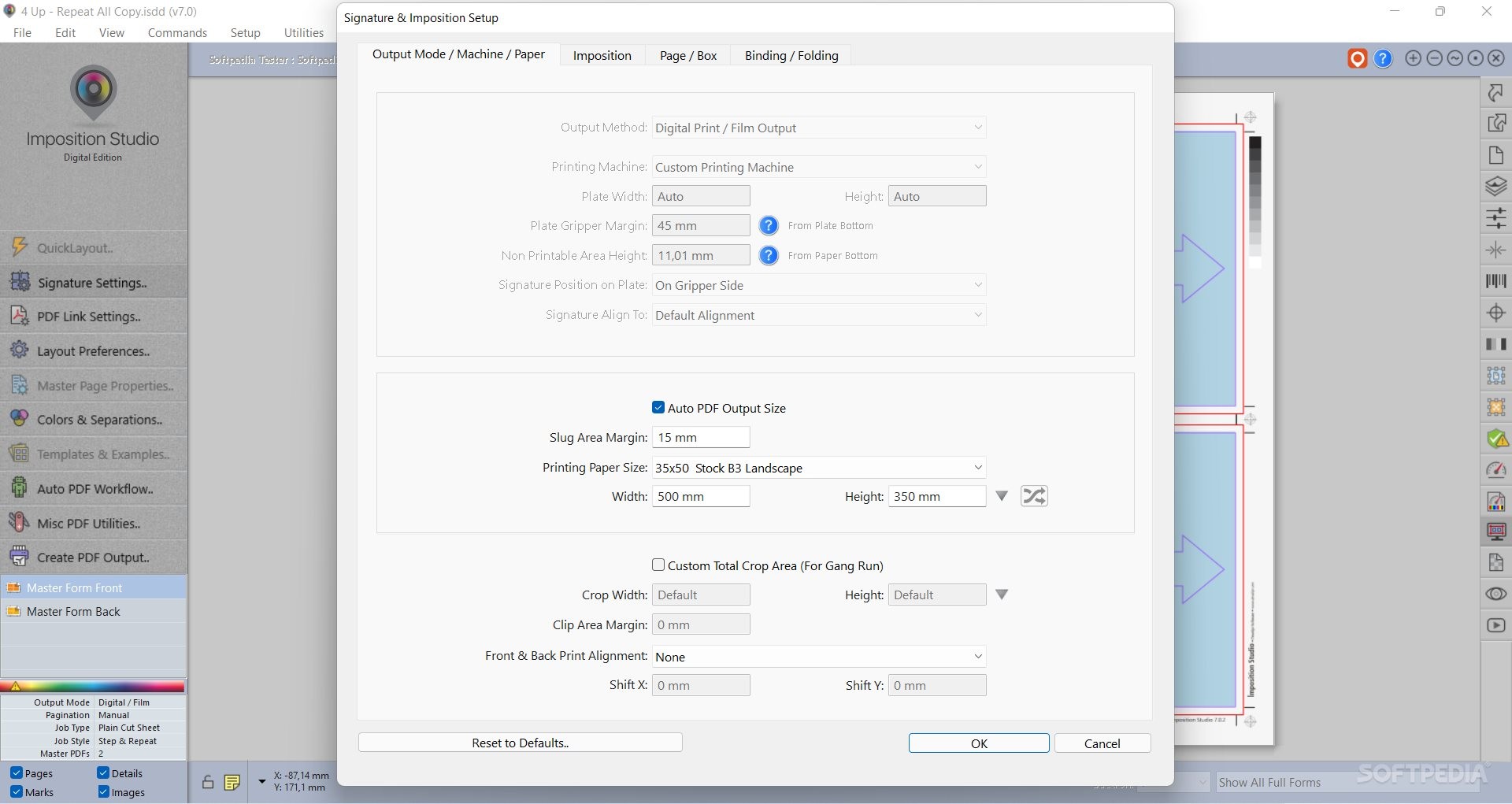1512x804 pixels.
Task: Toggle the Images checkbox
Action: (x=102, y=792)
